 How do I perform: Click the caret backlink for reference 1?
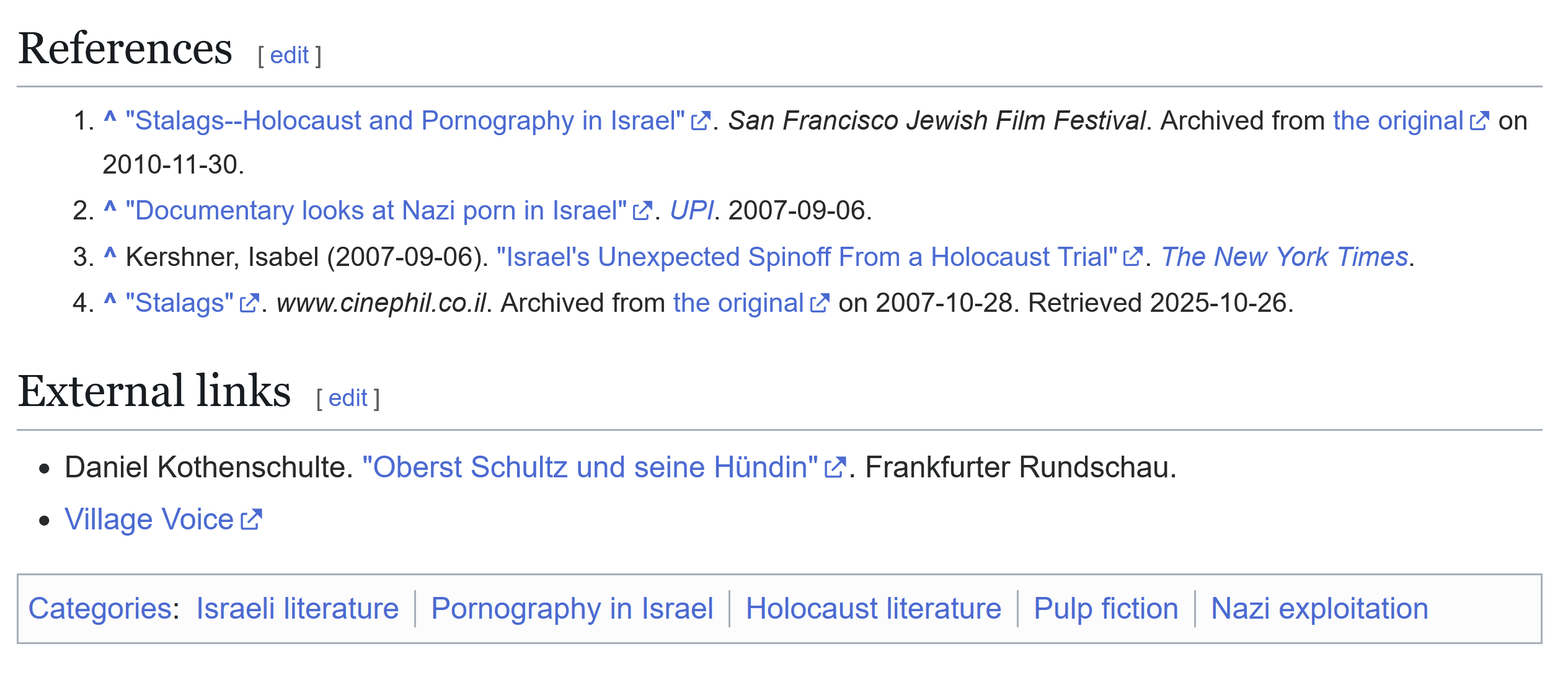[110, 118]
